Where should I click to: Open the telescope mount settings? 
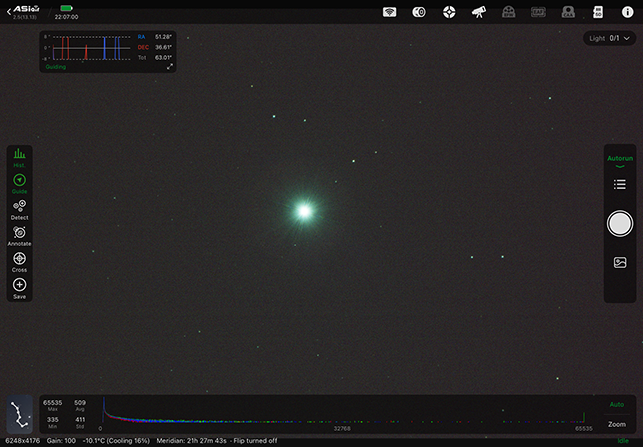pos(479,12)
